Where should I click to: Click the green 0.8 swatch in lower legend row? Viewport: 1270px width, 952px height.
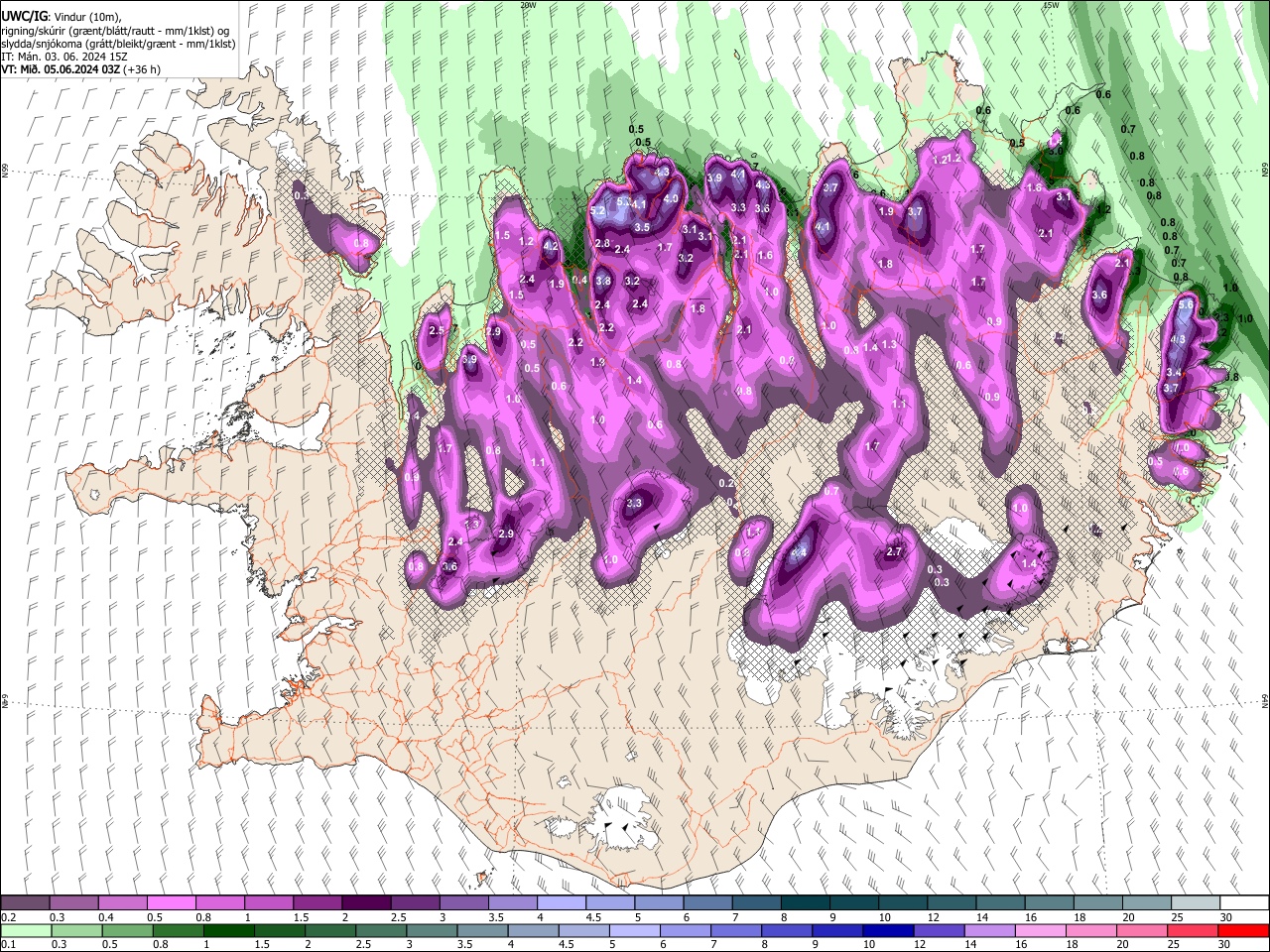pos(178,931)
